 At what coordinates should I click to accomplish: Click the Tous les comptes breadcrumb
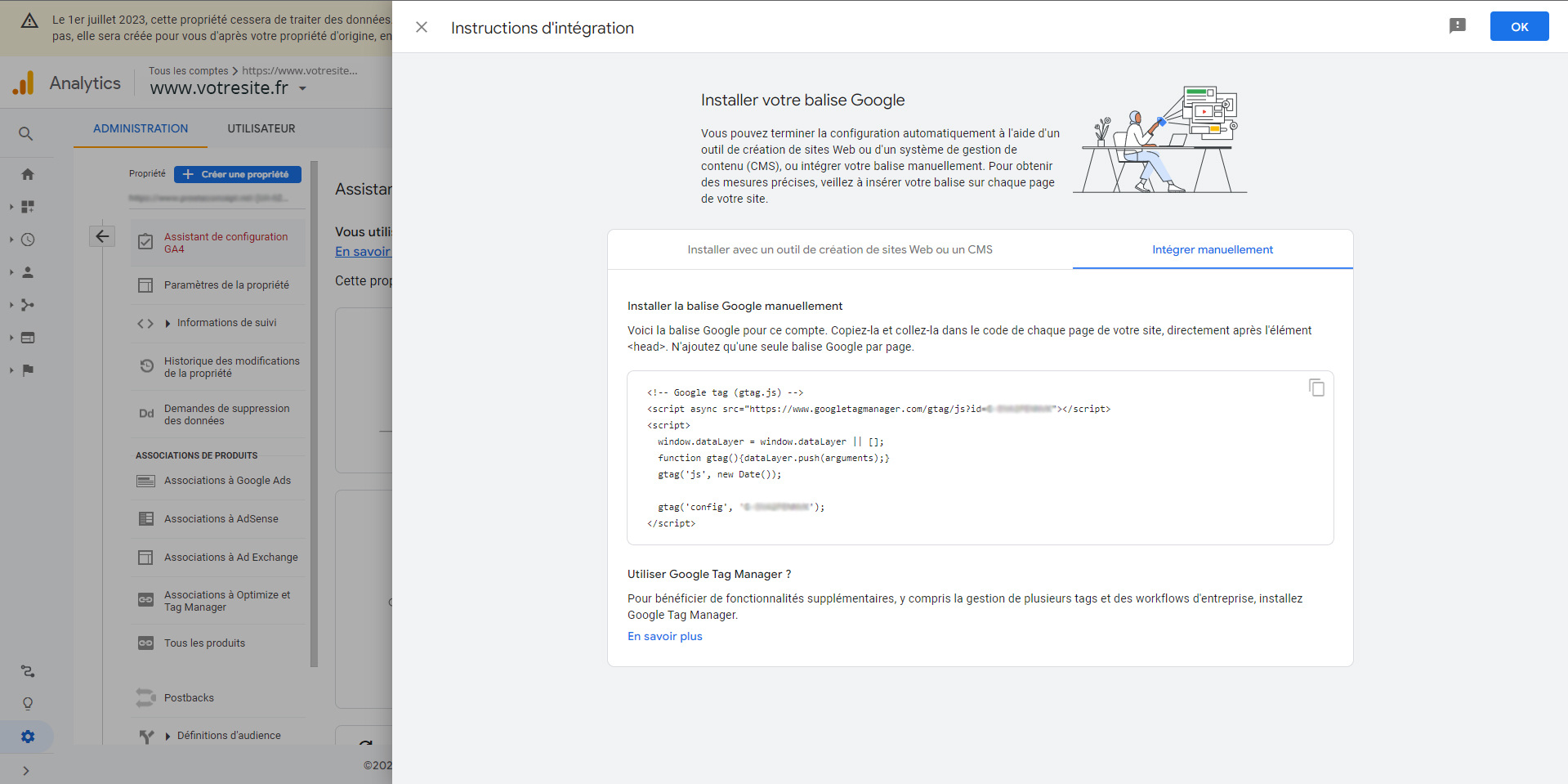(189, 71)
